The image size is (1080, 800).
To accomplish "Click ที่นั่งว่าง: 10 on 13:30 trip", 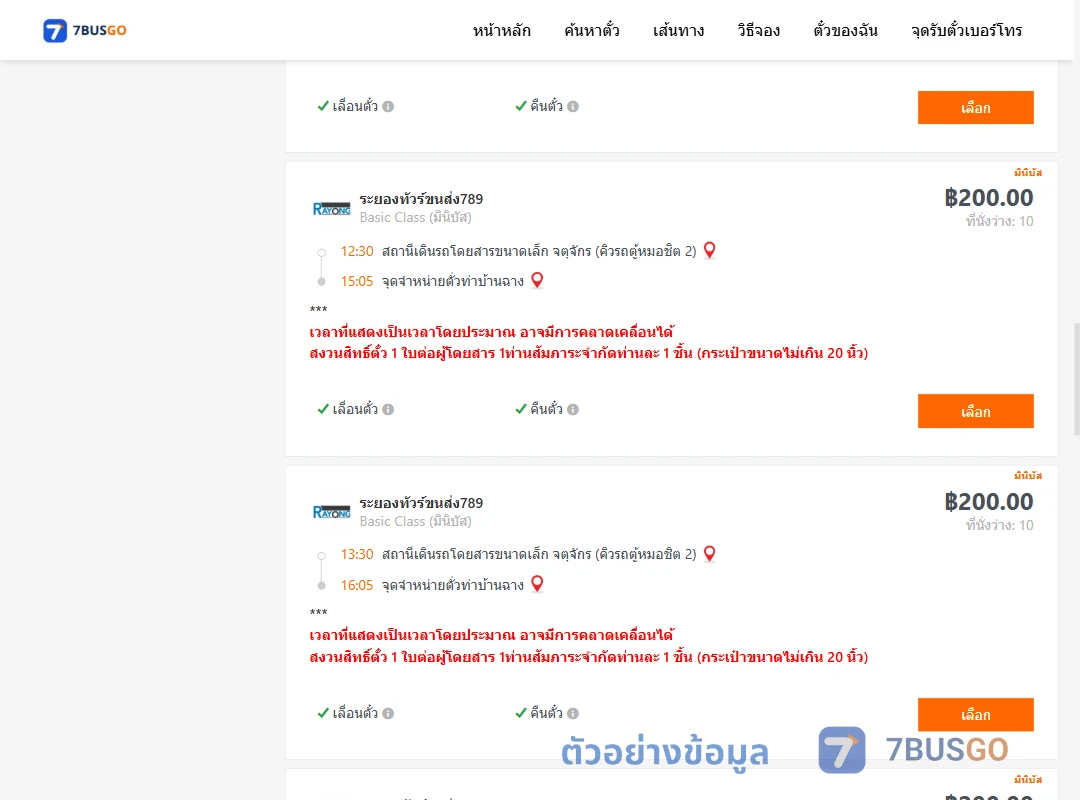I will (x=999, y=525).
